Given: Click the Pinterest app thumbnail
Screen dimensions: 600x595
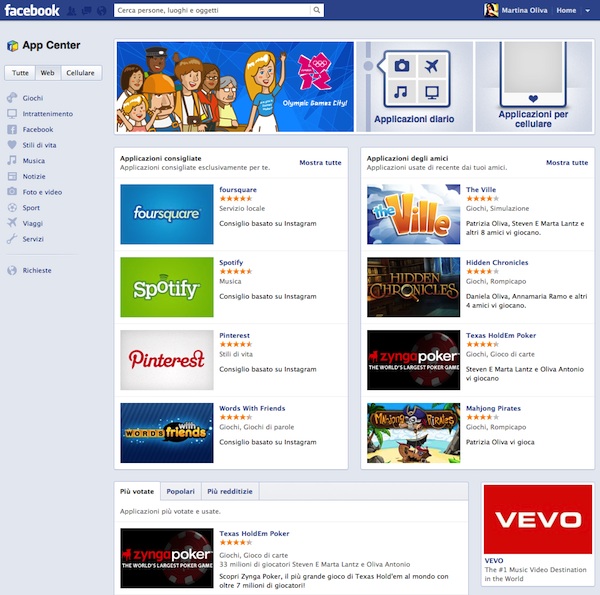Looking at the screenshot, I should coord(167,360).
